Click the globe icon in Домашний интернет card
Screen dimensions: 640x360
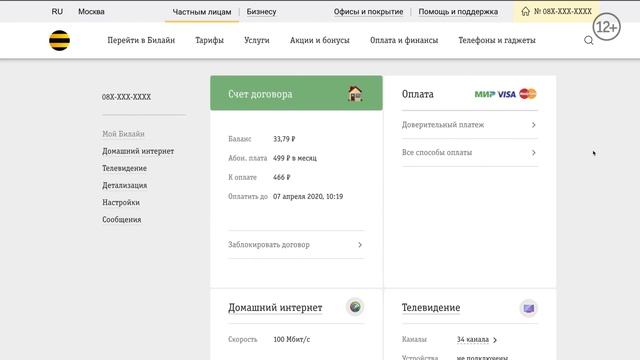[x=355, y=307]
